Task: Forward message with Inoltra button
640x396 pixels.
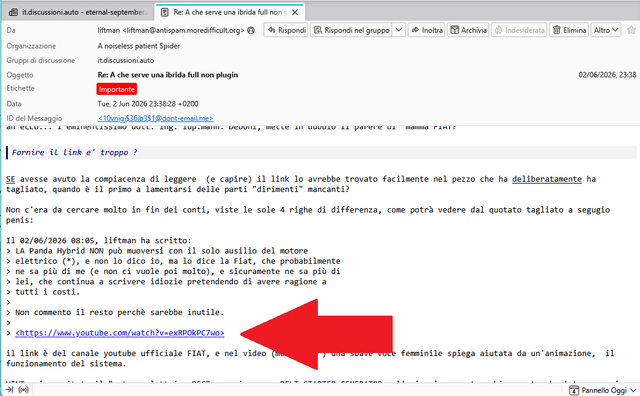Action: click(427, 30)
